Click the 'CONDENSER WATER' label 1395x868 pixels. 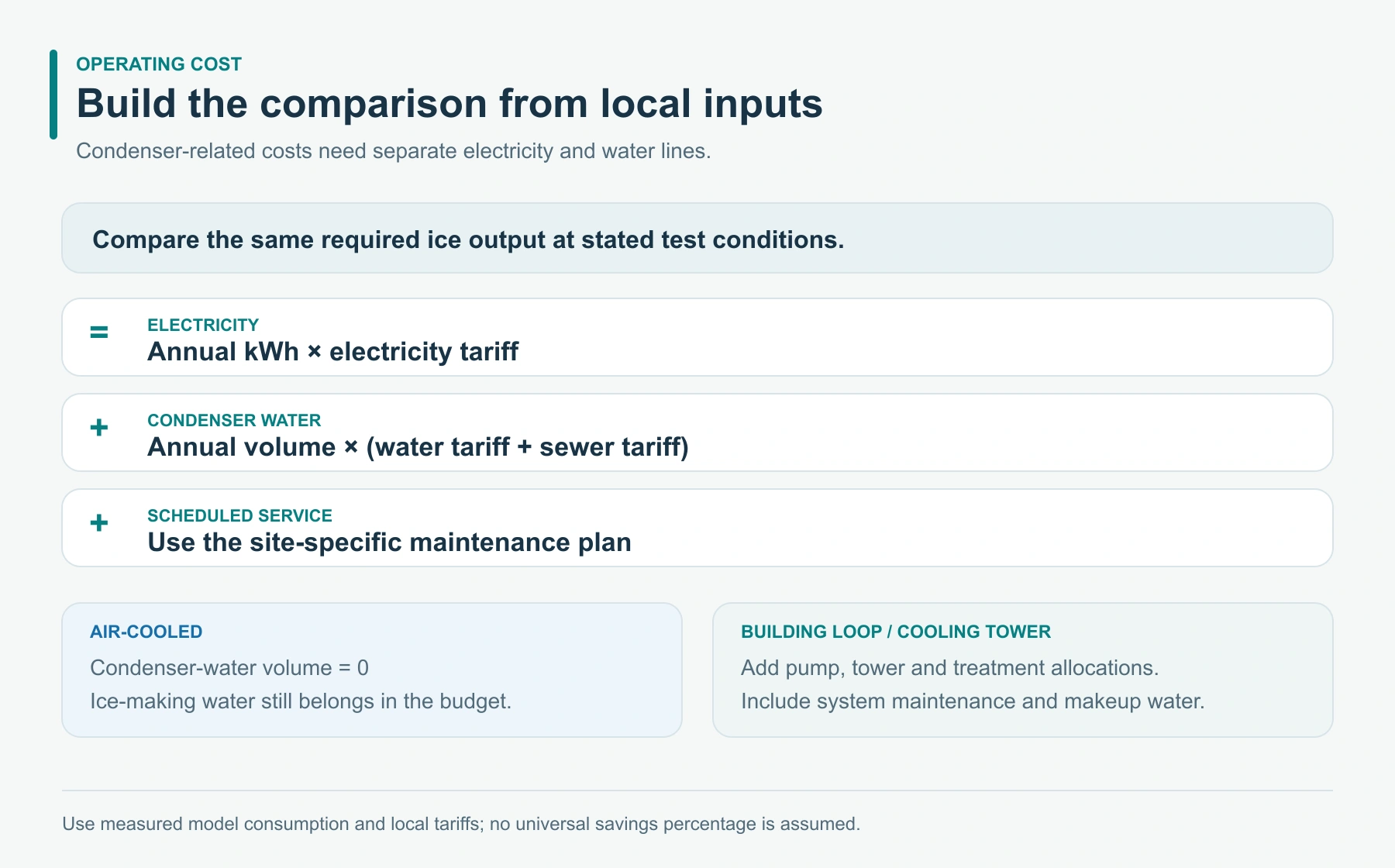(x=234, y=421)
